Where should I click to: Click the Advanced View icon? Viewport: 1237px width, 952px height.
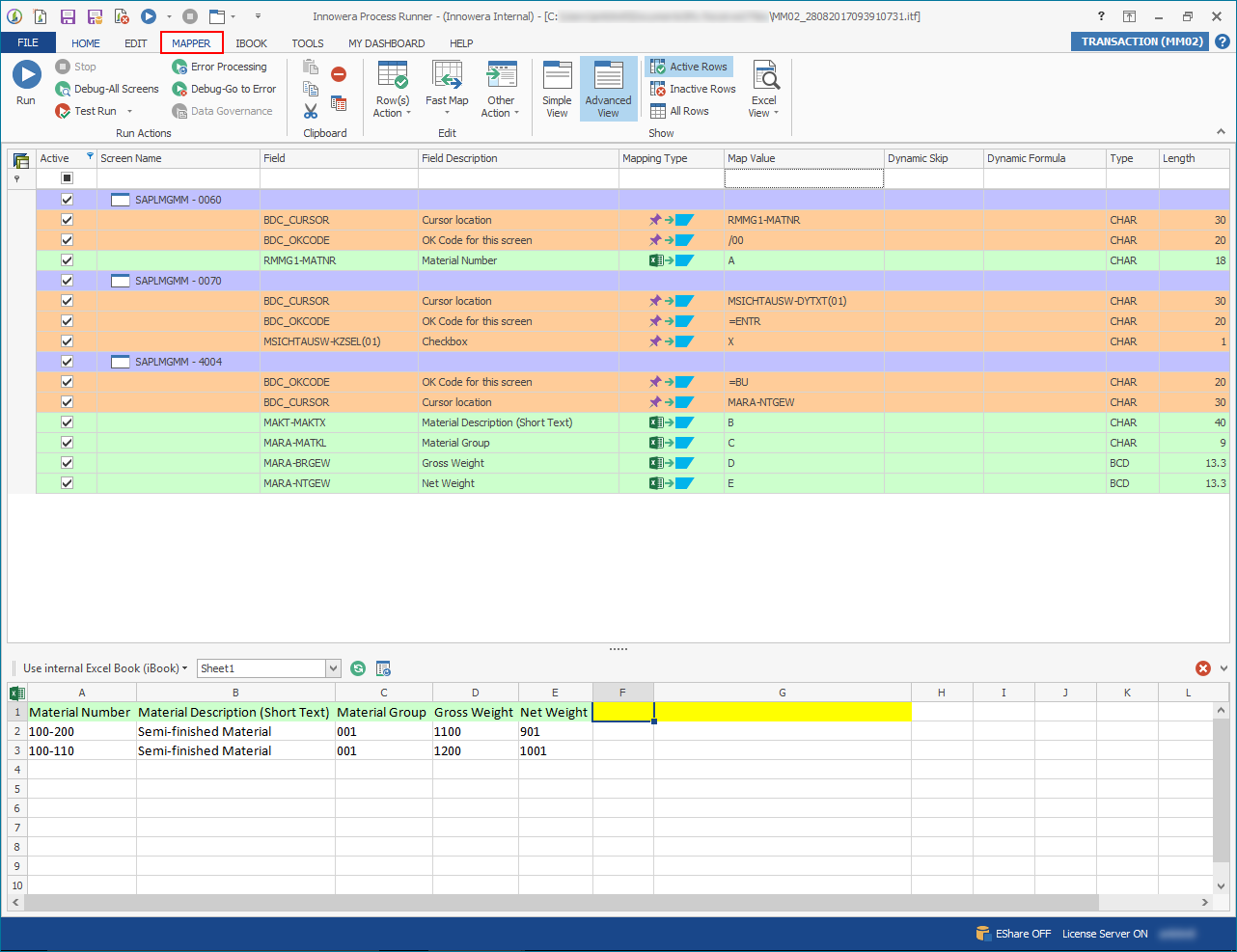pyautogui.click(x=608, y=89)
